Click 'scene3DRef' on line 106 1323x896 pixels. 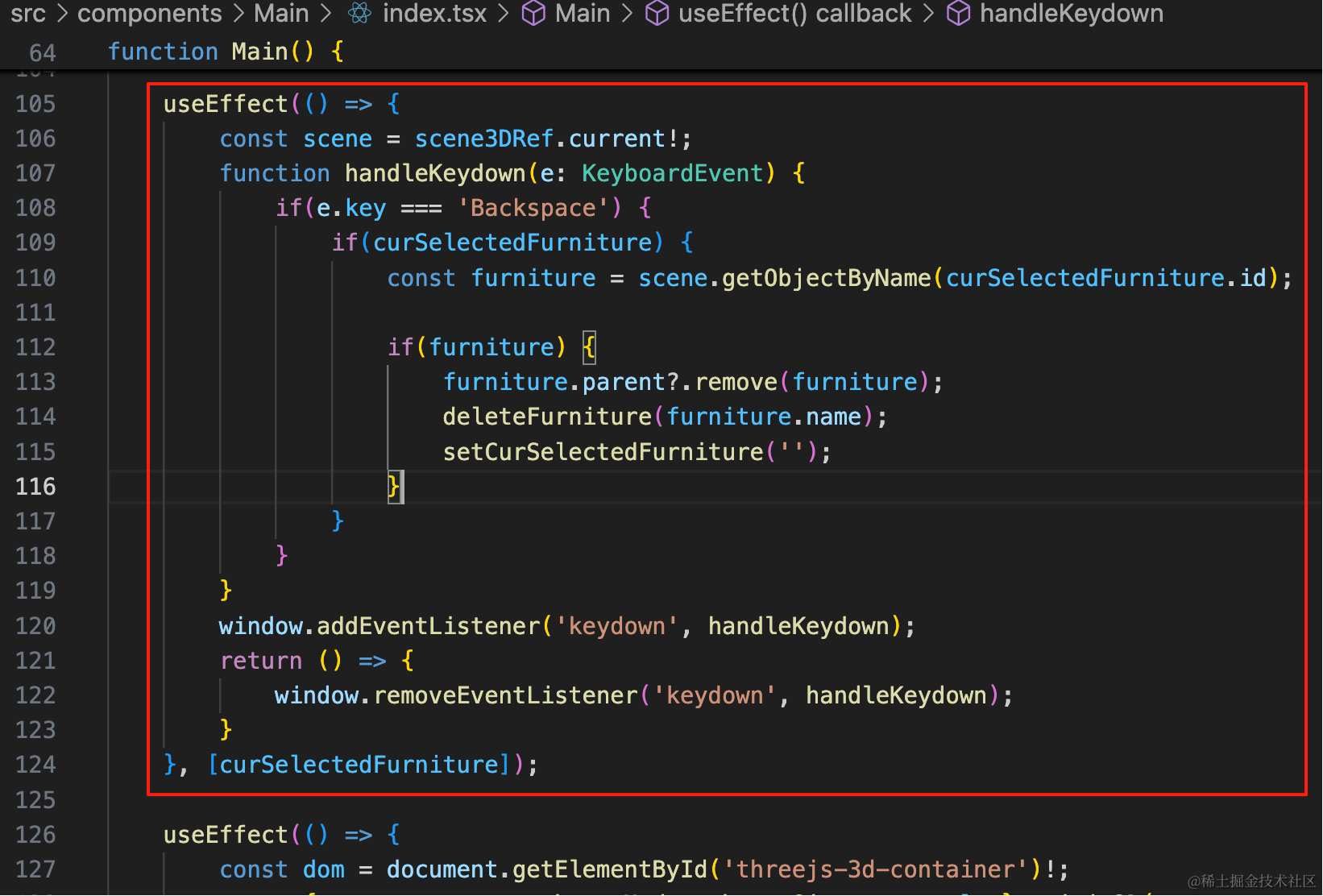point(484,139)
